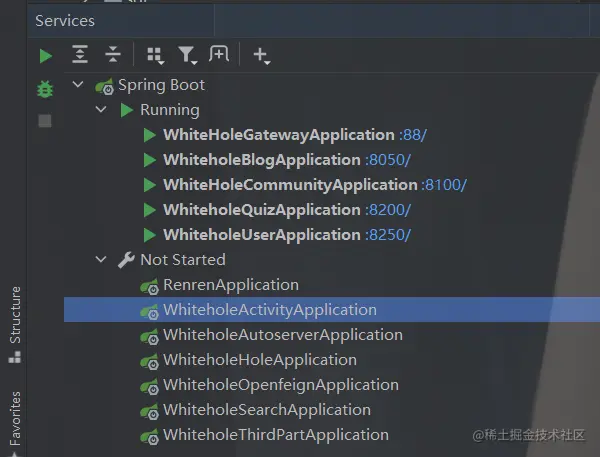Click the gray Stop square icon
The image size is (600, 457).
click(x=45, y=121)
